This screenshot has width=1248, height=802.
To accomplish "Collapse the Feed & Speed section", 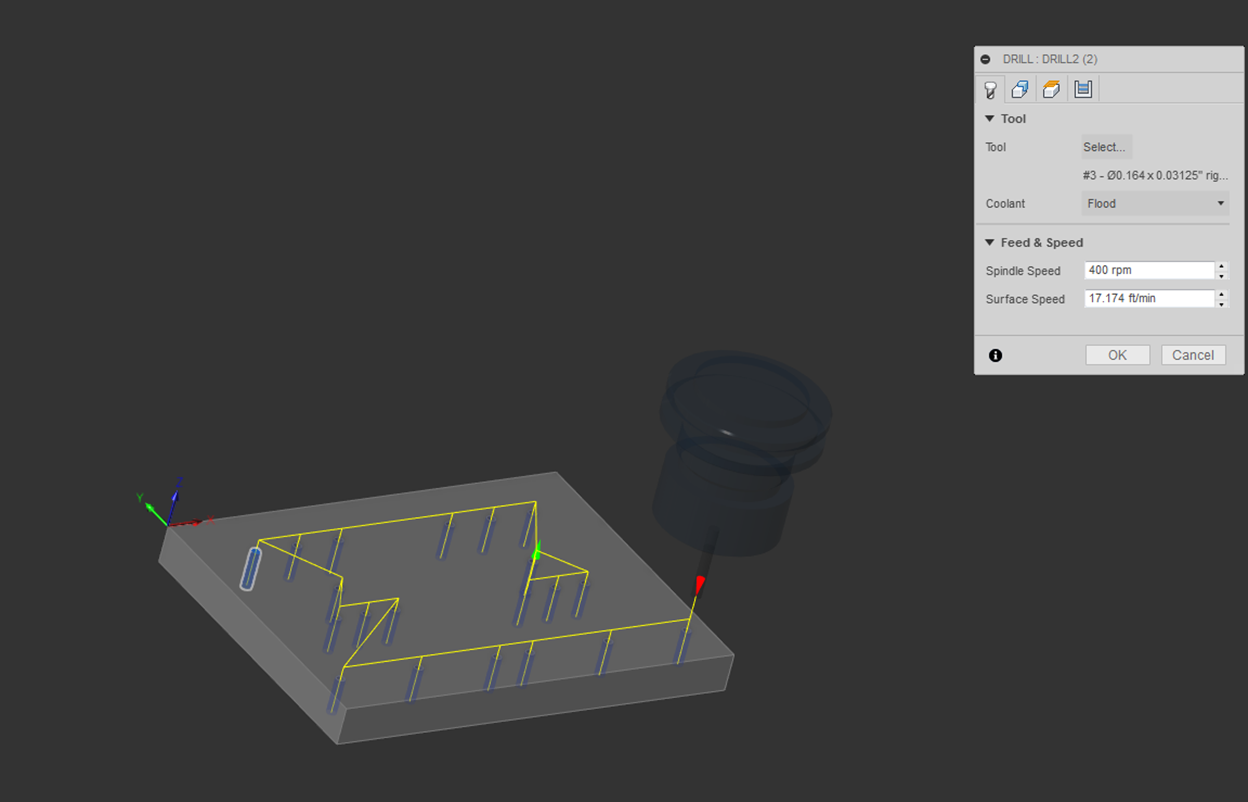I will [990, 243].
